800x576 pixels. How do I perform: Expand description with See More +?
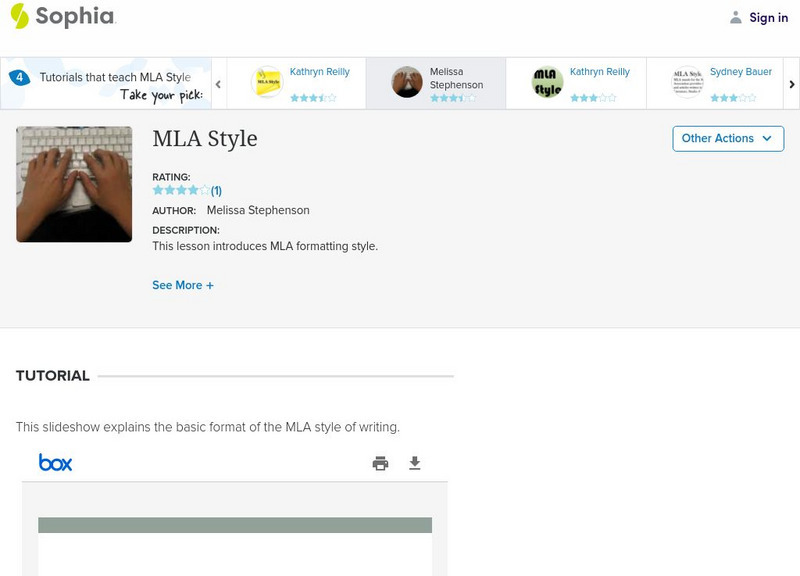[183, 285]
